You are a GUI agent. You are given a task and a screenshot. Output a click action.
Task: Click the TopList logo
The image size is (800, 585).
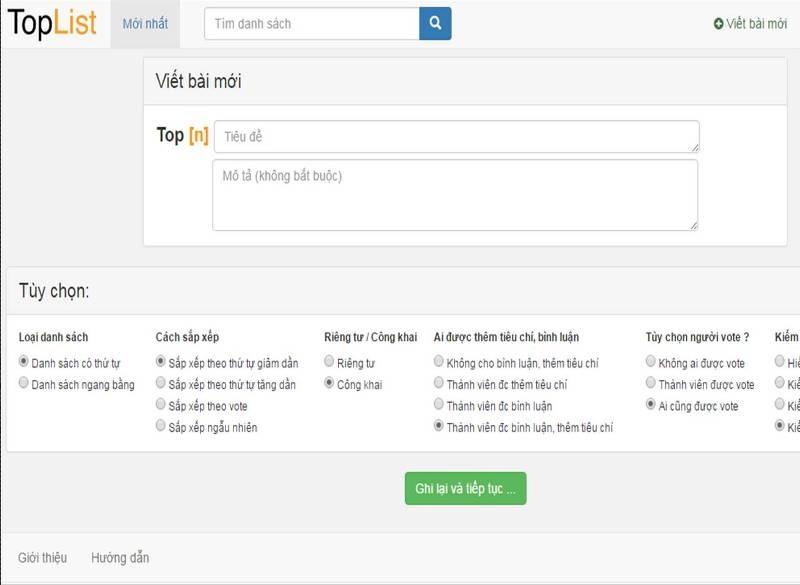[52, 23]
